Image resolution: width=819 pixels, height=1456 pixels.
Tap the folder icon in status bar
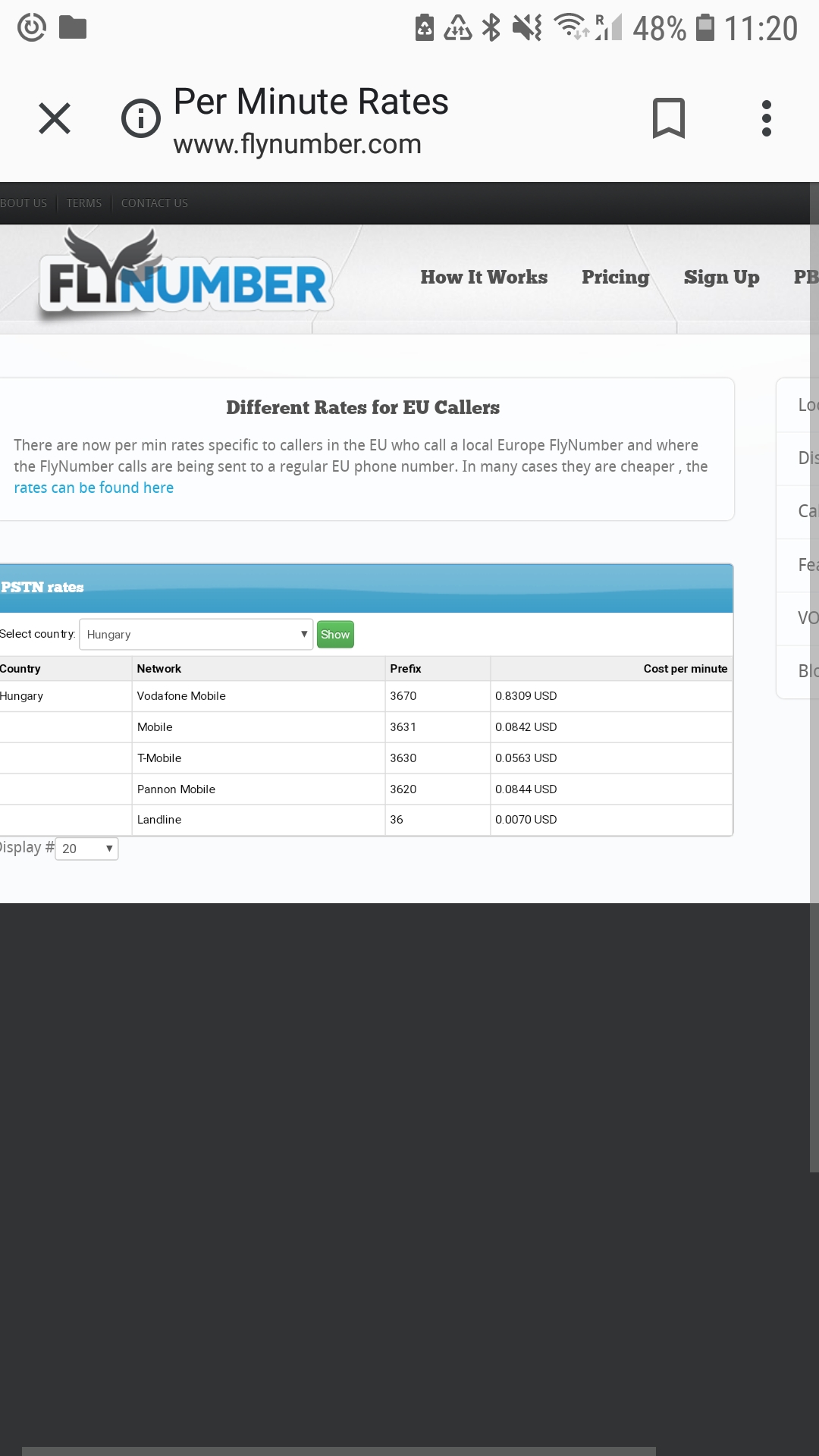pos(73,28)
